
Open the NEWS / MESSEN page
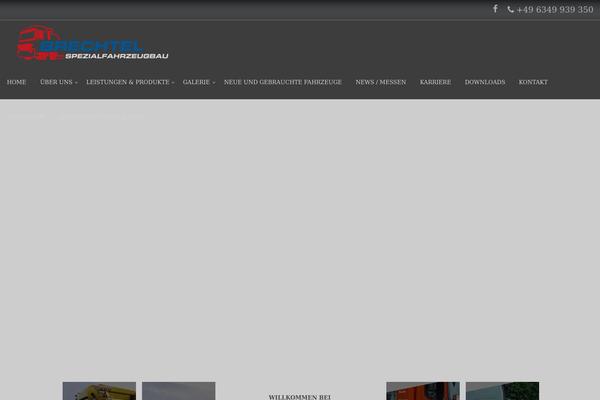click(x=381, y=82)
